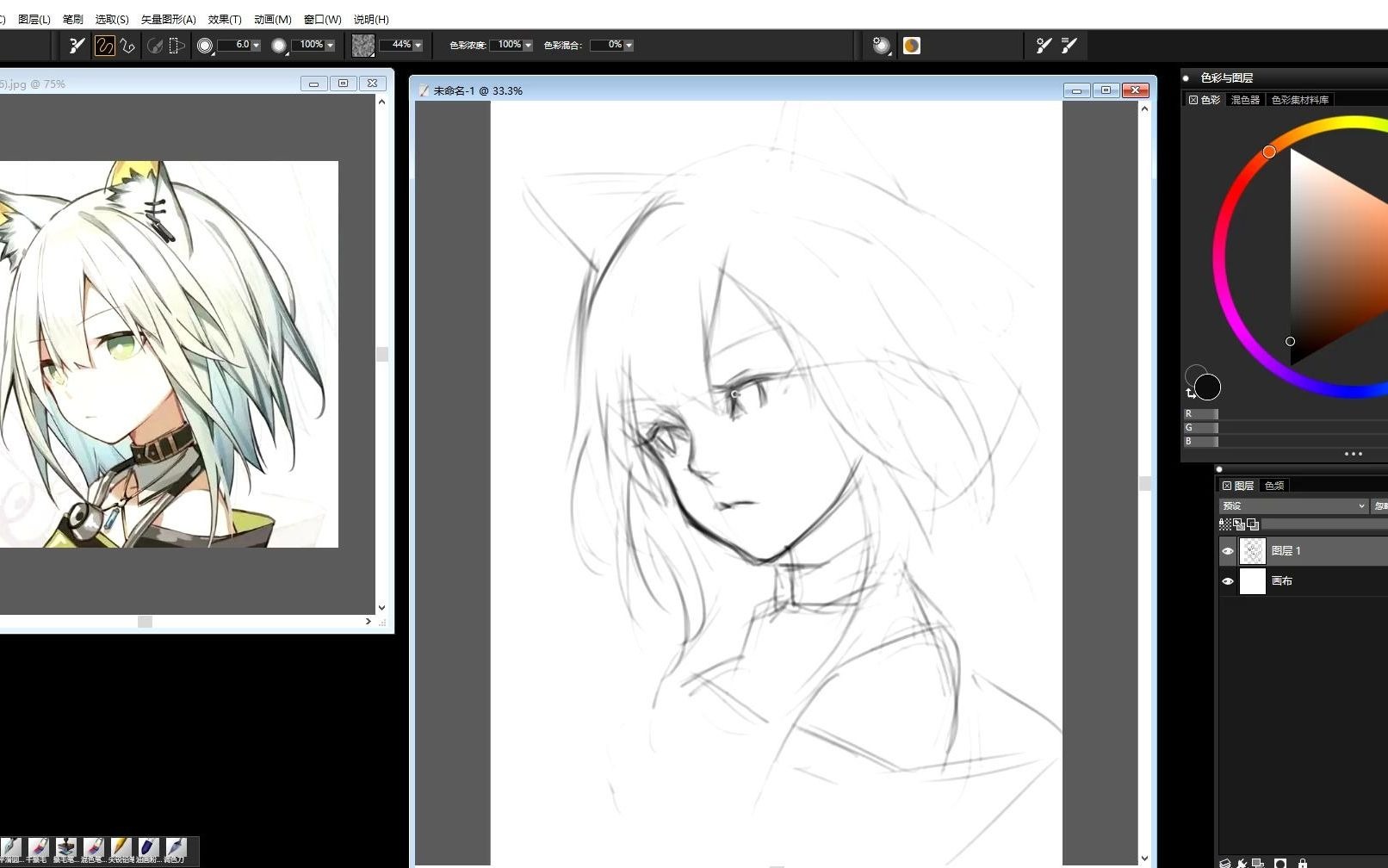Viewport: 1388px width, 868px height.
Task: Click the second brush calibration icon at toolbar right
Action: pos(1069,46)
